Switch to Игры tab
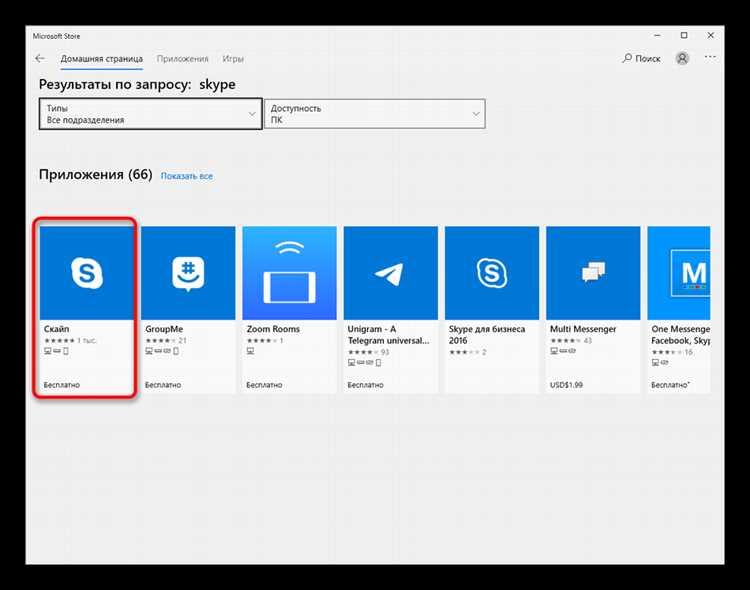750x590 pixels. pos(233,59)
